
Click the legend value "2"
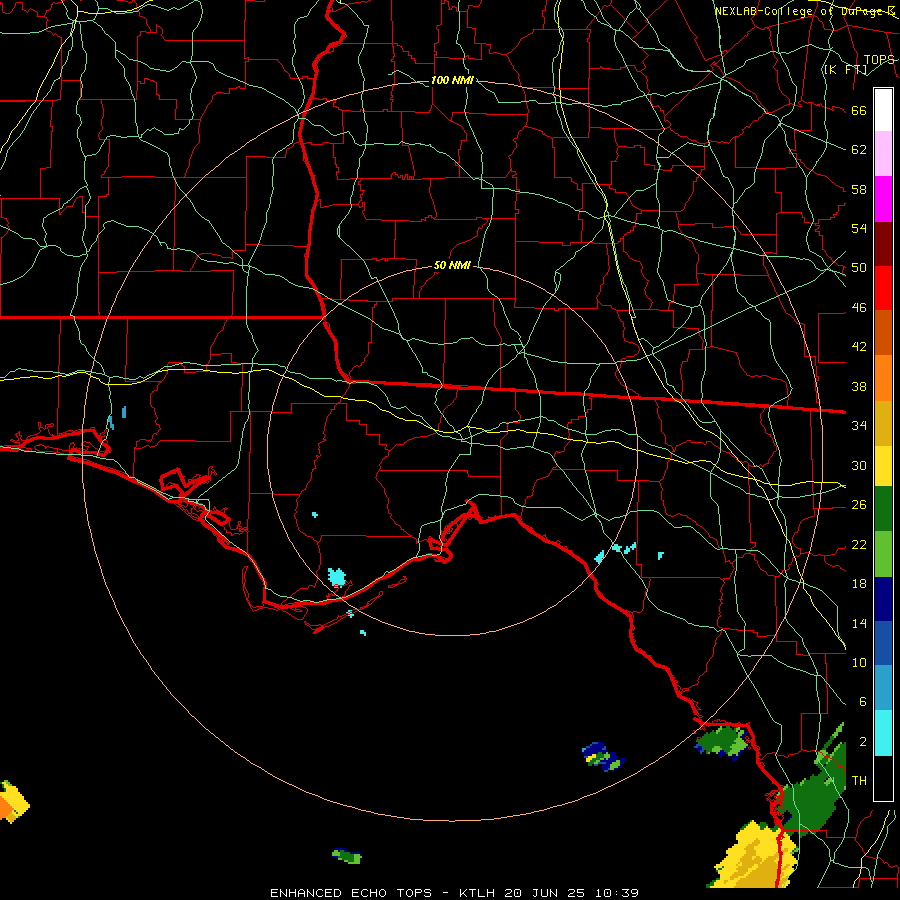862,742
